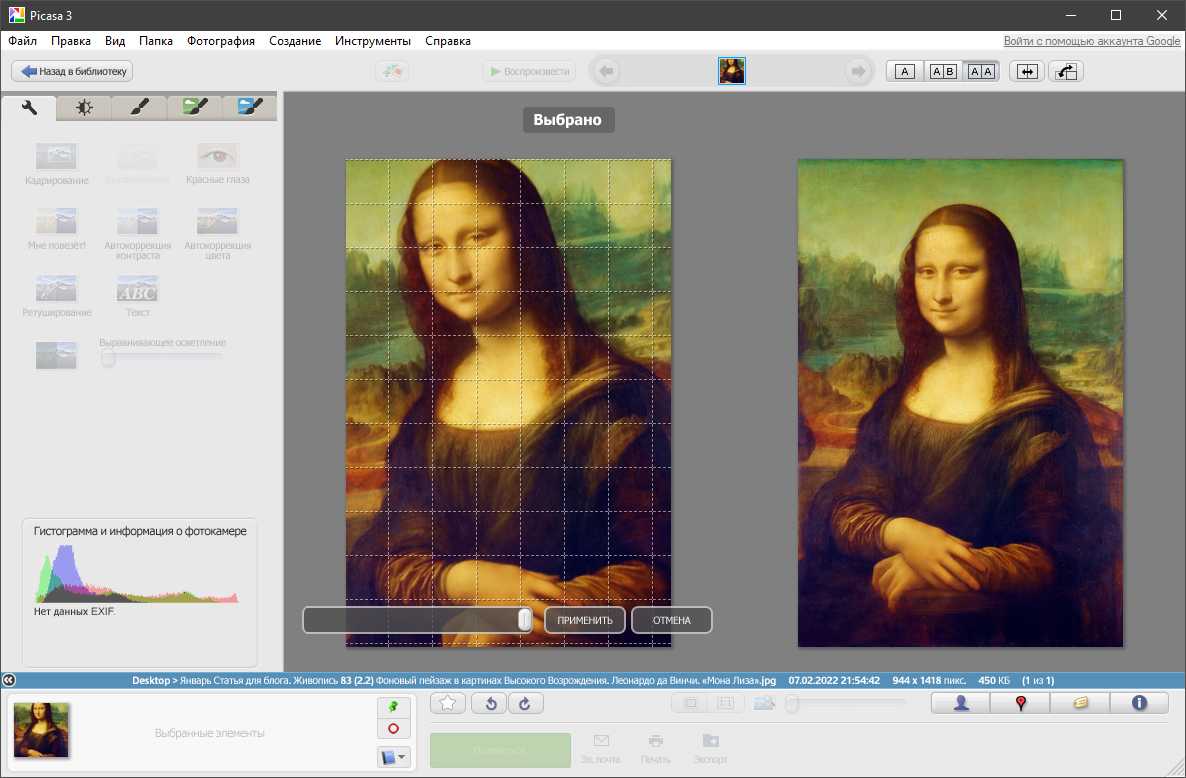Pin selected item with green pushpin

(x=393, y=707)
